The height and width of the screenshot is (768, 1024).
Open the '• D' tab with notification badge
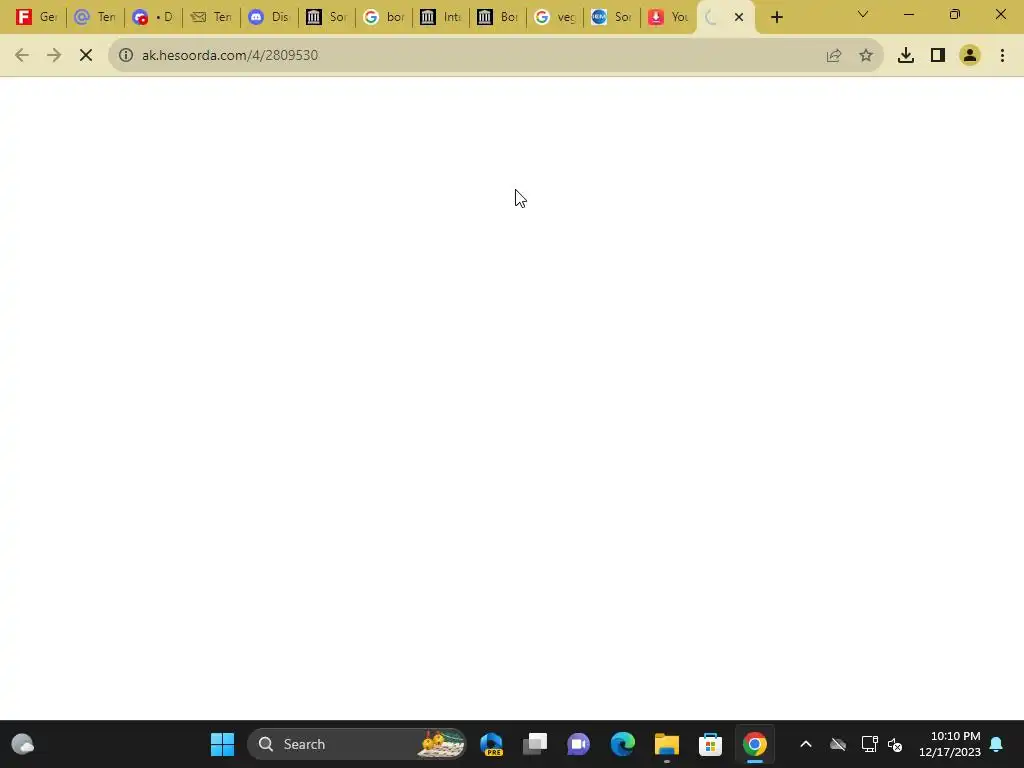coord(152,17)
